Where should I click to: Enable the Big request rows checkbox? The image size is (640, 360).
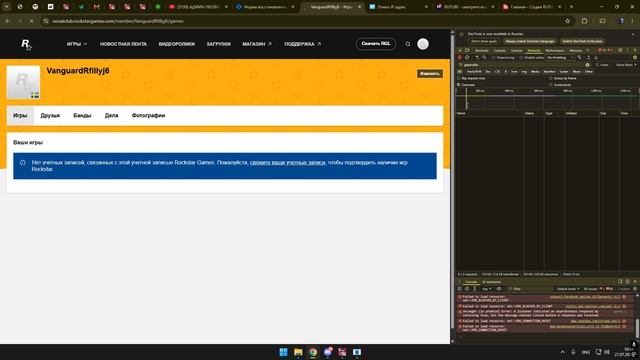[458, 78]
